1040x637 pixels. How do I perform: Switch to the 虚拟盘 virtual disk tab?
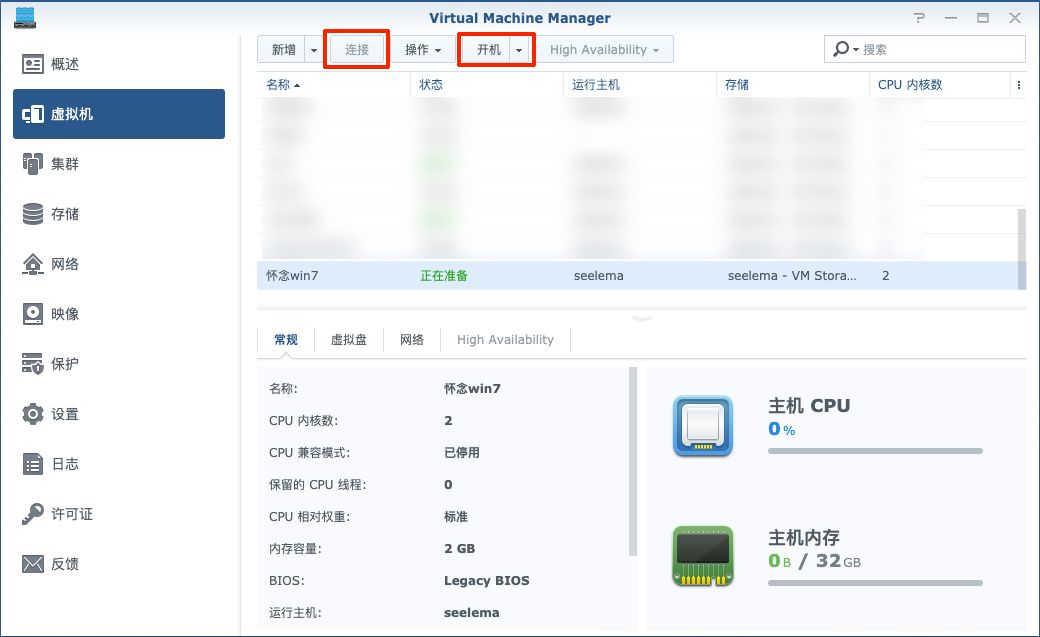pyautogui.click(x=349, y=340)
